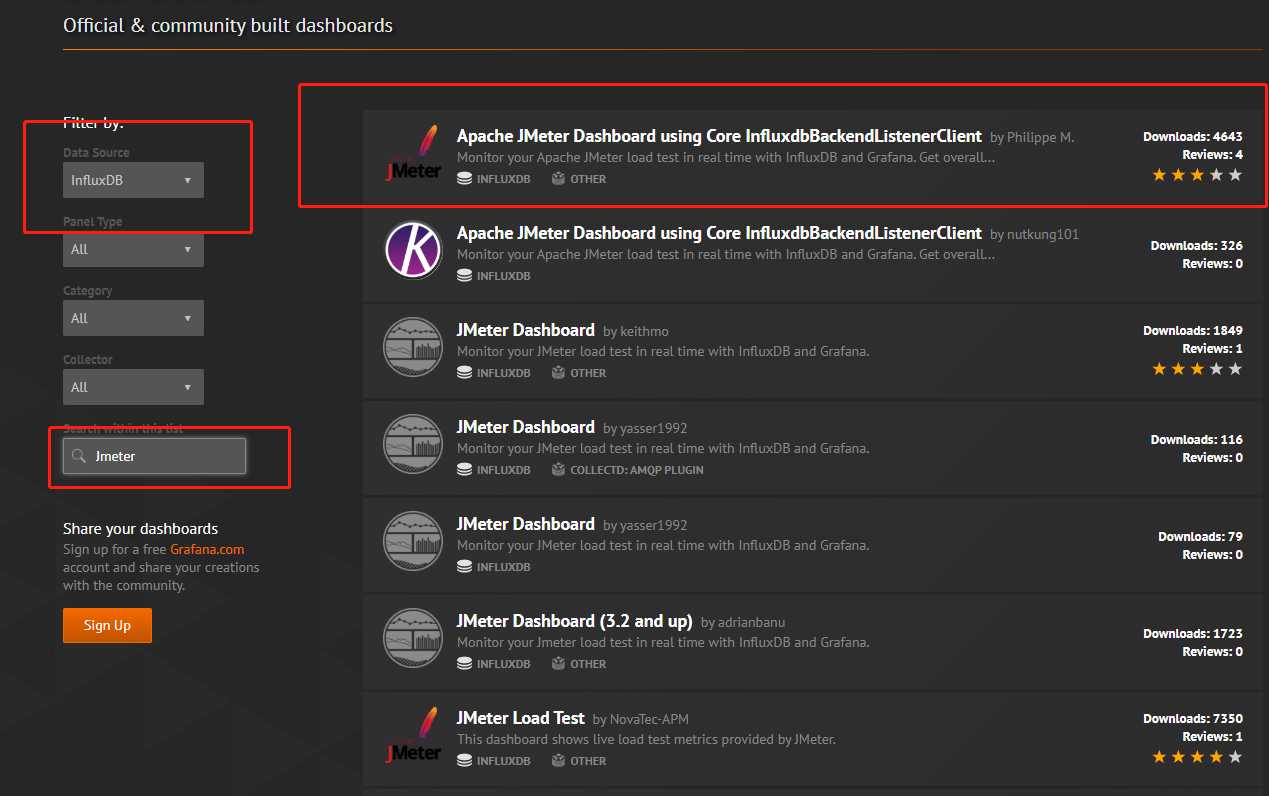The width and height of the screenshot is (1269, 796).
Task: Click the search field containing Jmeter
Action: 154,456
